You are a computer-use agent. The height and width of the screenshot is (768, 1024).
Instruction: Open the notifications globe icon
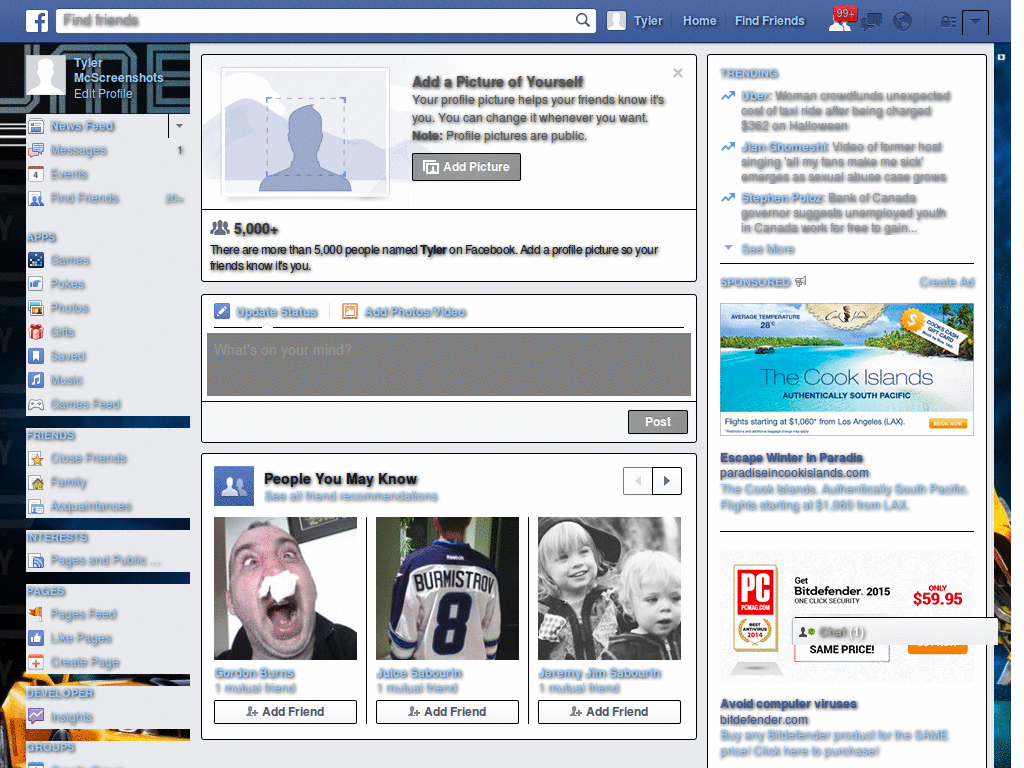pos(903,22)
